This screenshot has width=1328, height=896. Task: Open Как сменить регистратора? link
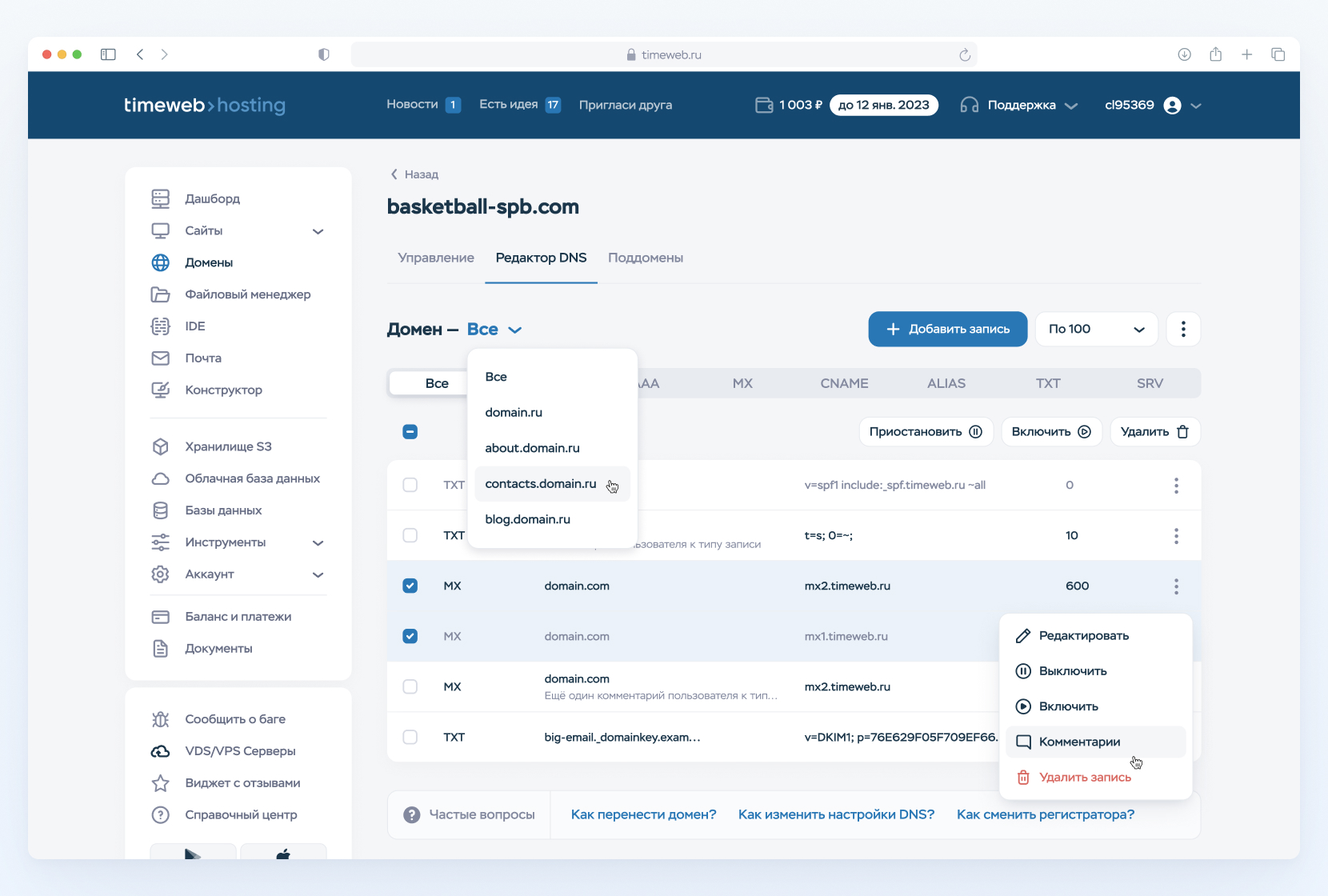click(x=1046, y=814)
